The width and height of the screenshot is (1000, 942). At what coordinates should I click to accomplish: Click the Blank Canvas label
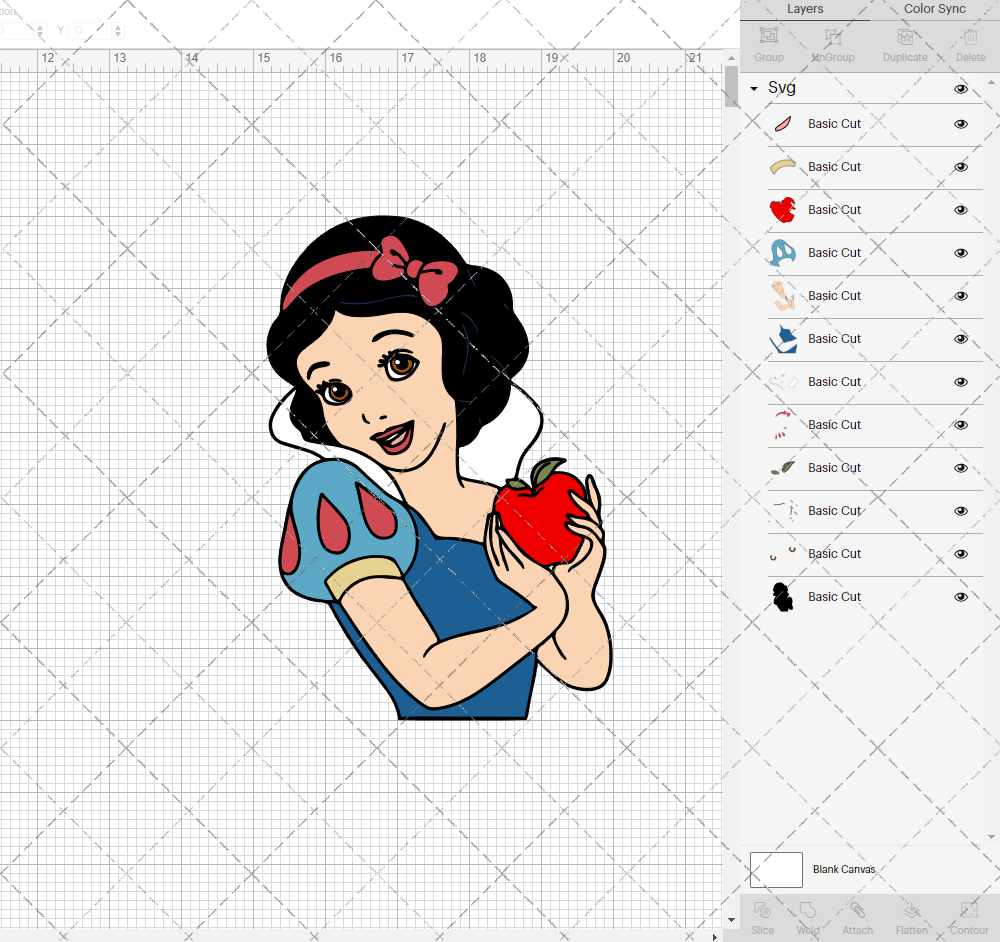pyautogui.click(x=844, y=869)
